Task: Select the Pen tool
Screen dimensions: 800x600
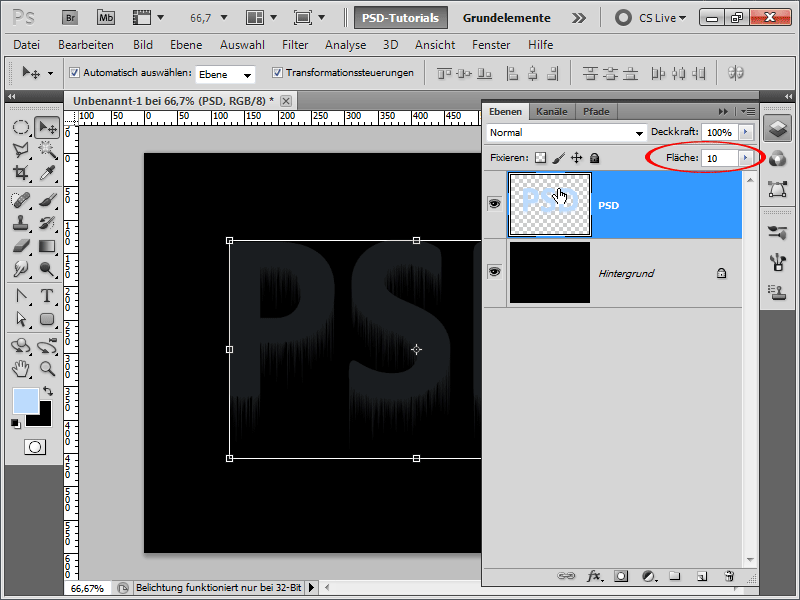Action: coord(20,295)
